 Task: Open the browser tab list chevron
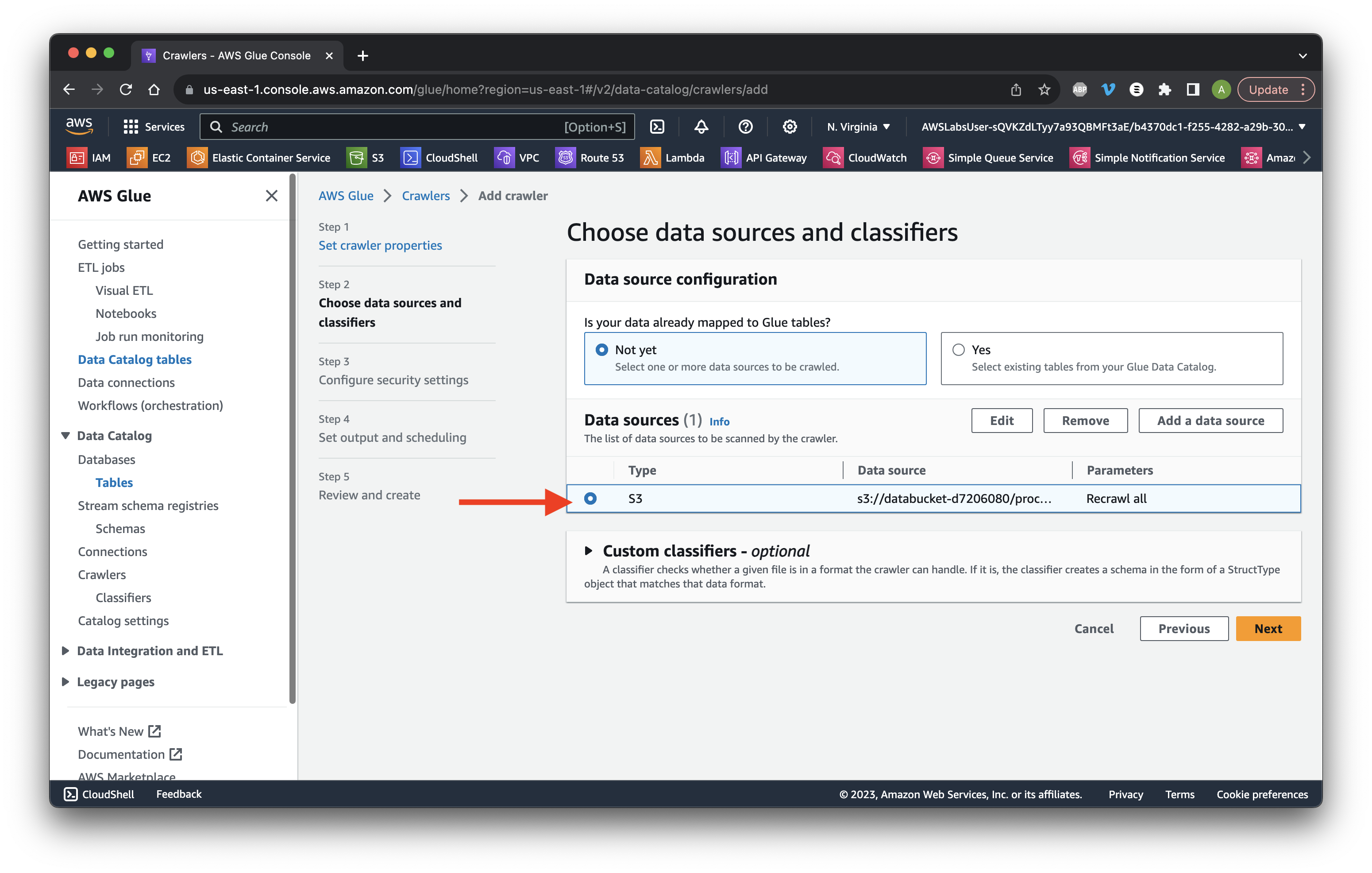1303,55
